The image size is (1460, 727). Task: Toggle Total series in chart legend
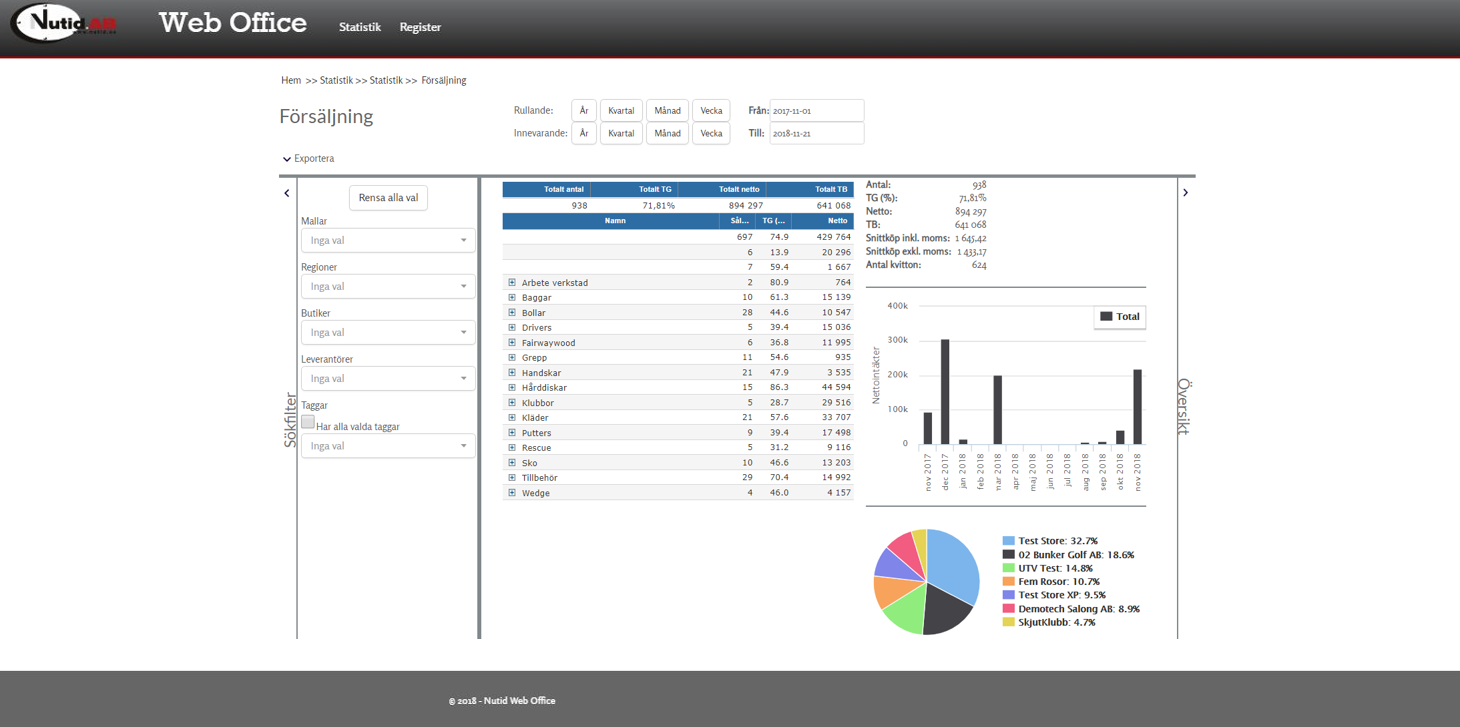tap(1120, 317)
